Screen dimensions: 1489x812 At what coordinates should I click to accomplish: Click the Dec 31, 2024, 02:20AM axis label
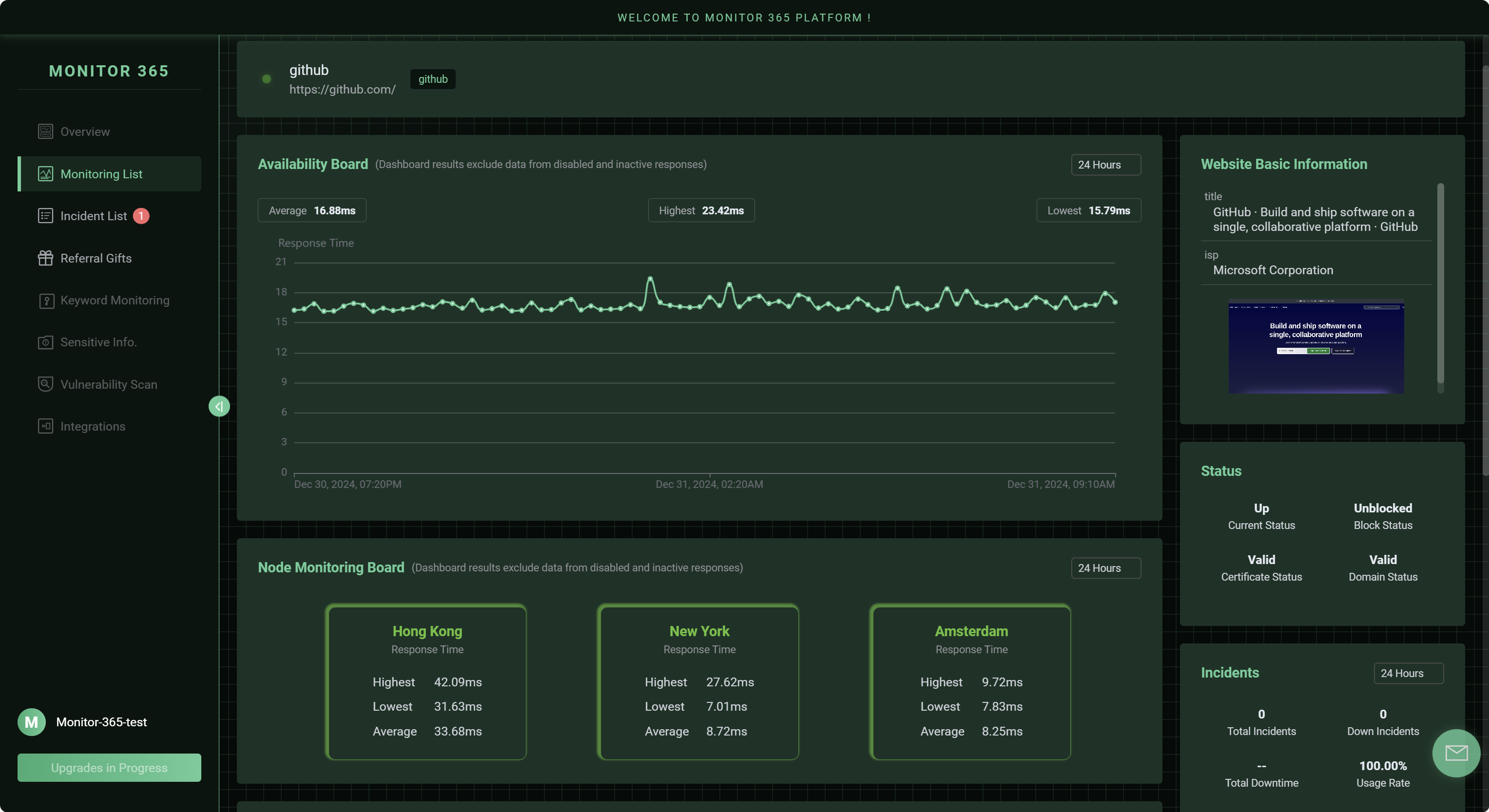coord(709,485)
